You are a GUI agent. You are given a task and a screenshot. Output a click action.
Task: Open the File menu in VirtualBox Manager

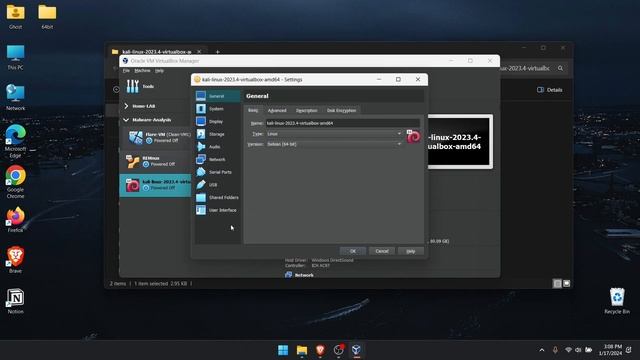tap(127, 71)
